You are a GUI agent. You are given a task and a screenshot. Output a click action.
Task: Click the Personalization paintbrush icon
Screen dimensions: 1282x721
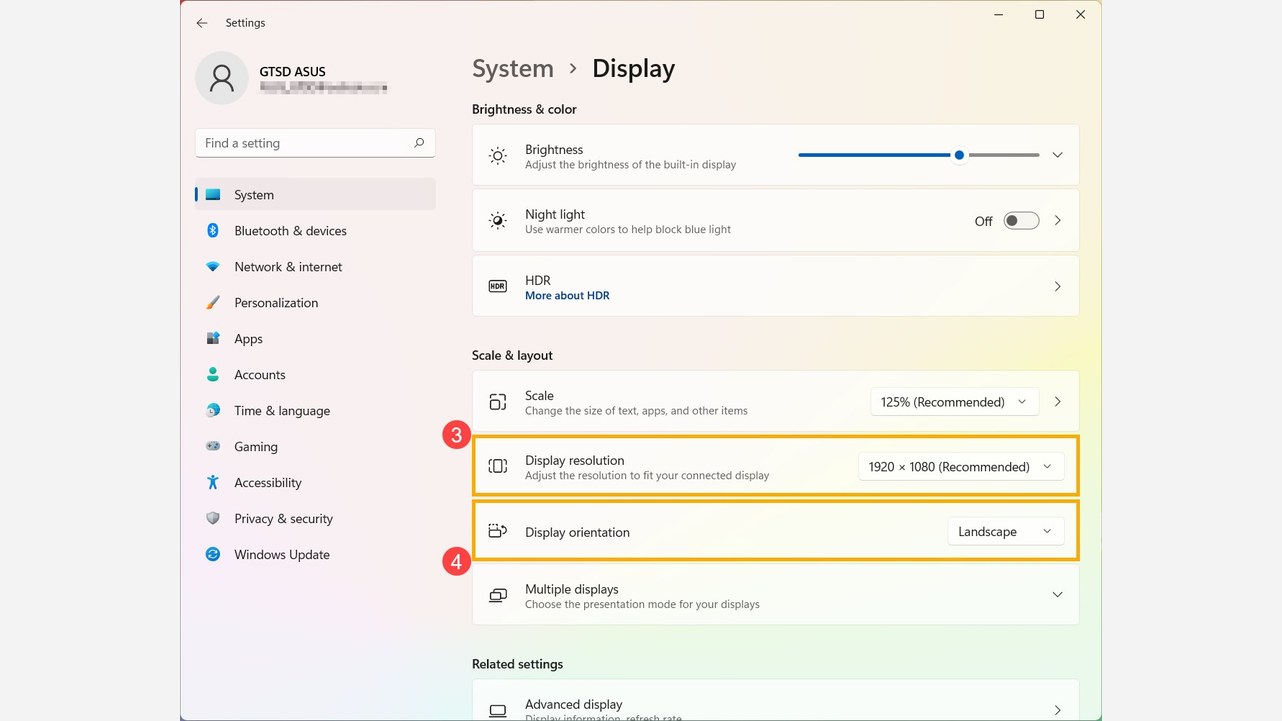(213, 303)
